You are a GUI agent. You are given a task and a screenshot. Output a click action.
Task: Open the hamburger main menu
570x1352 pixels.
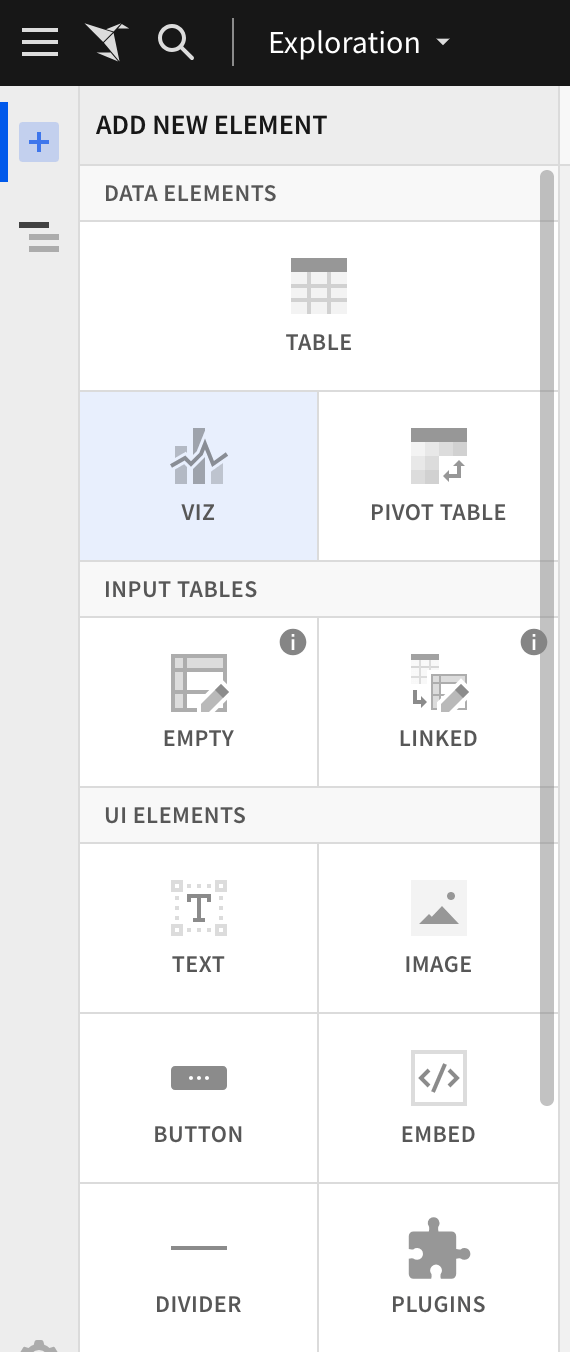pos(40,43)
